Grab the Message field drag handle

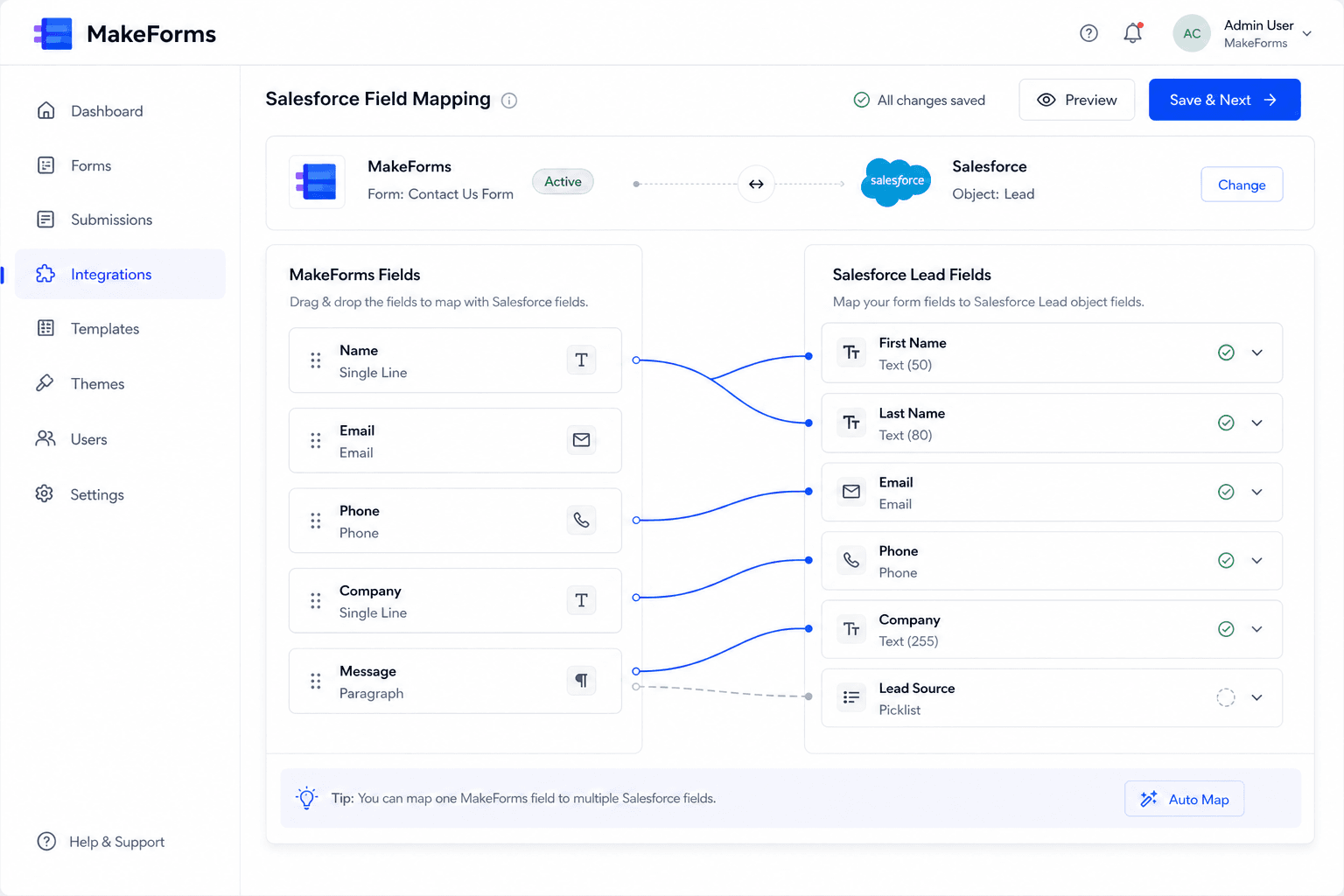(x=316, y=681)
